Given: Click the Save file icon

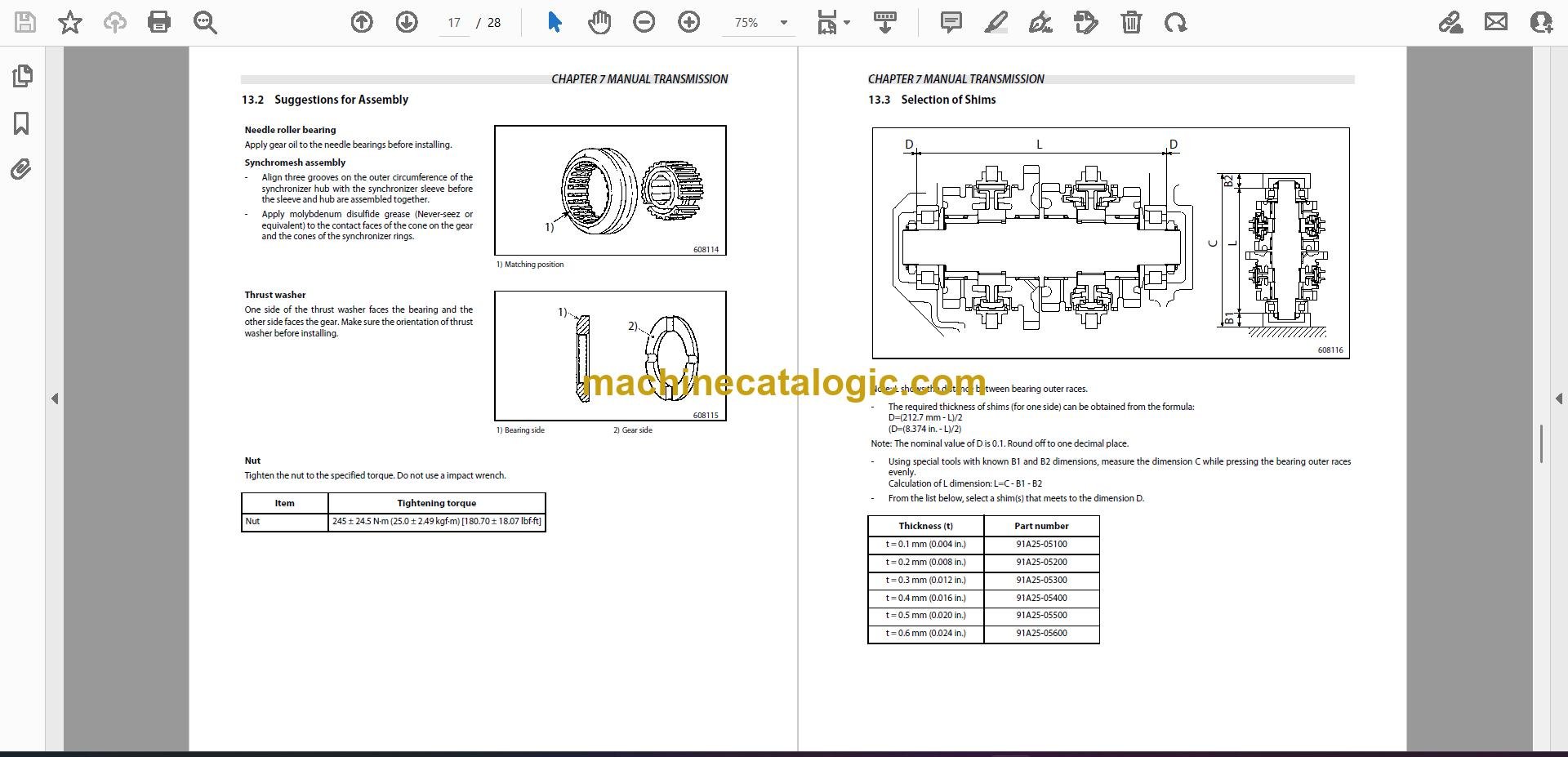Looking at the screenshot, I should tap(25, 22).
